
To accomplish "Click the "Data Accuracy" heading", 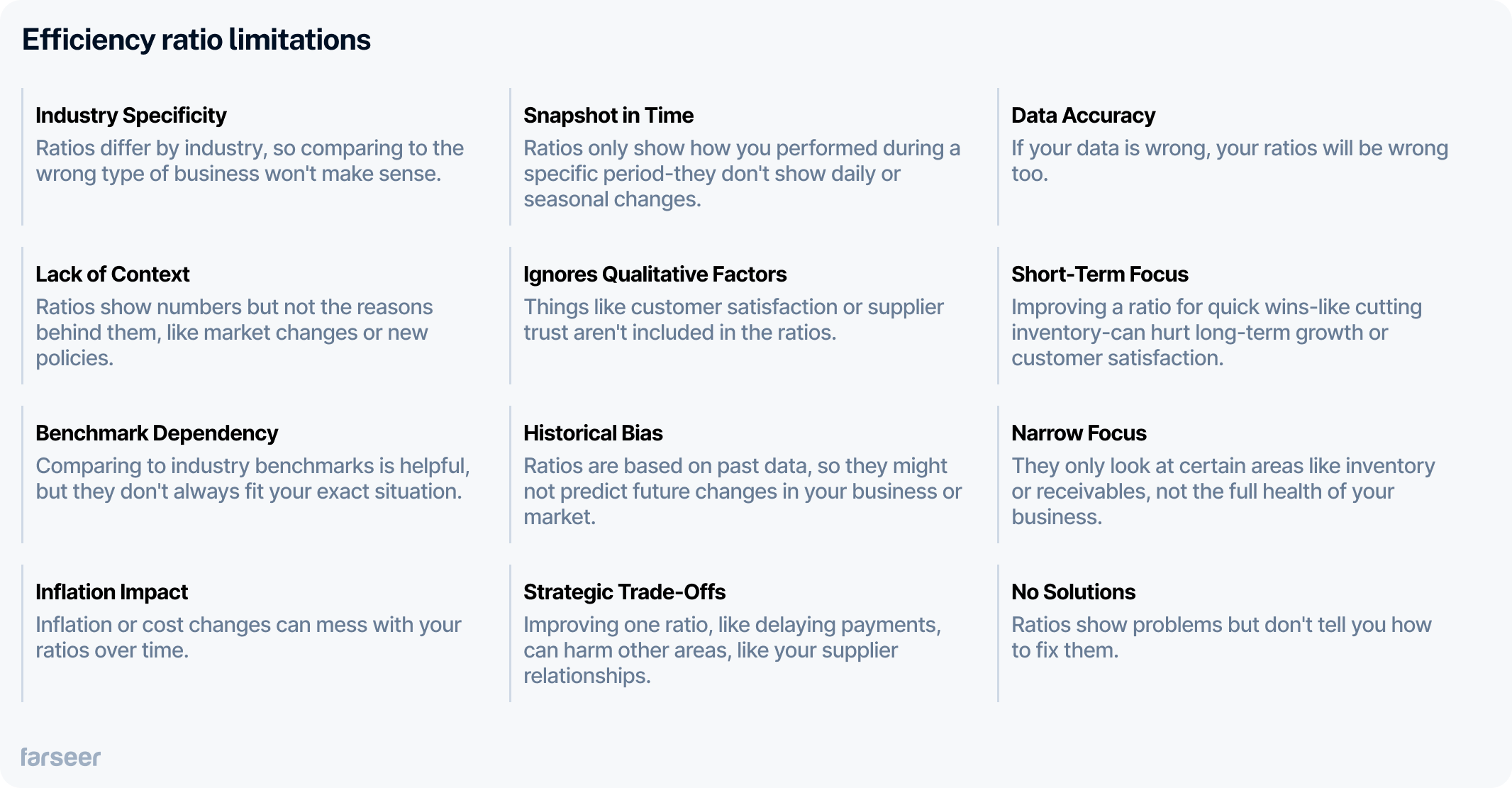I will (1083, 116).
